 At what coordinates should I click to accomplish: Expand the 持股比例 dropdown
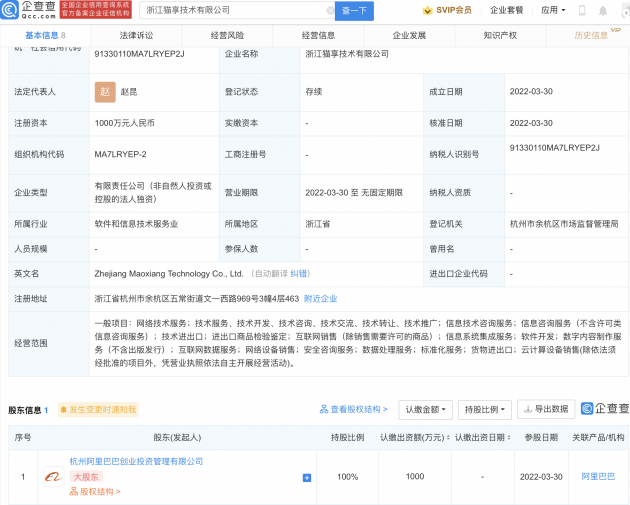(x=485, y=410)
